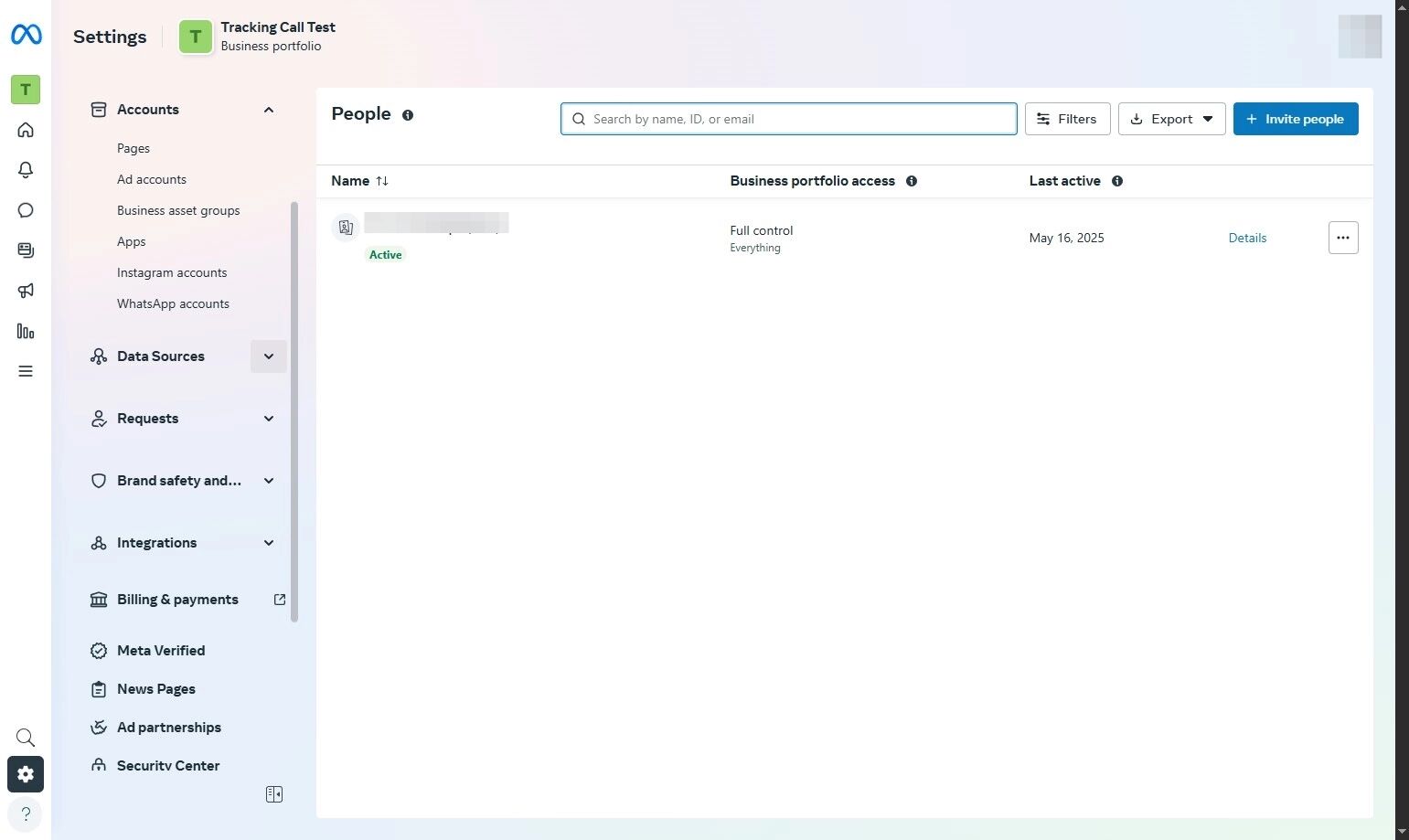The height and width of the screenshot is (840, 1409).
Task: Open the content posts icon
Action: coord(26,250)
